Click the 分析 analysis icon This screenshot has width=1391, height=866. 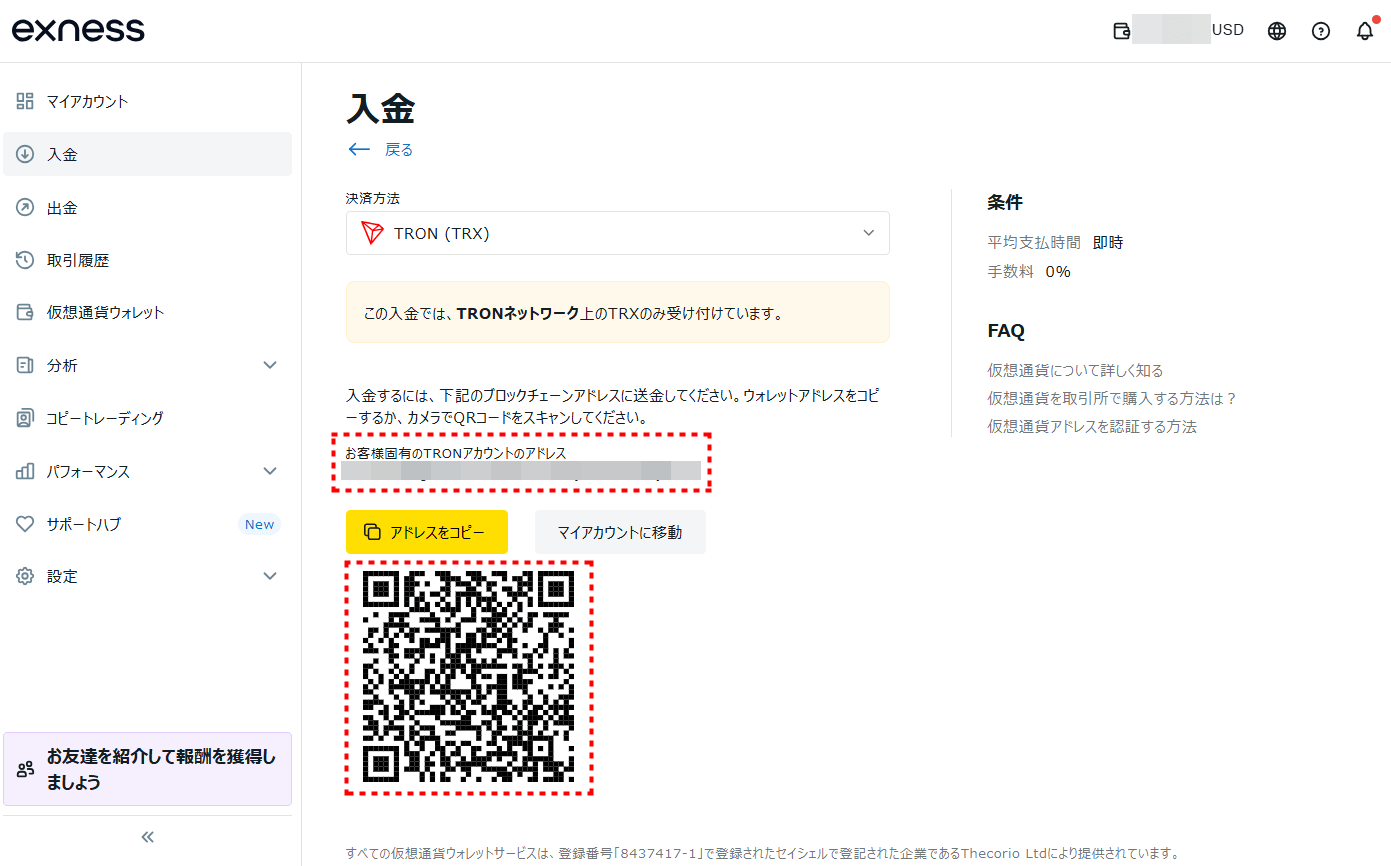tap(26, 365)
